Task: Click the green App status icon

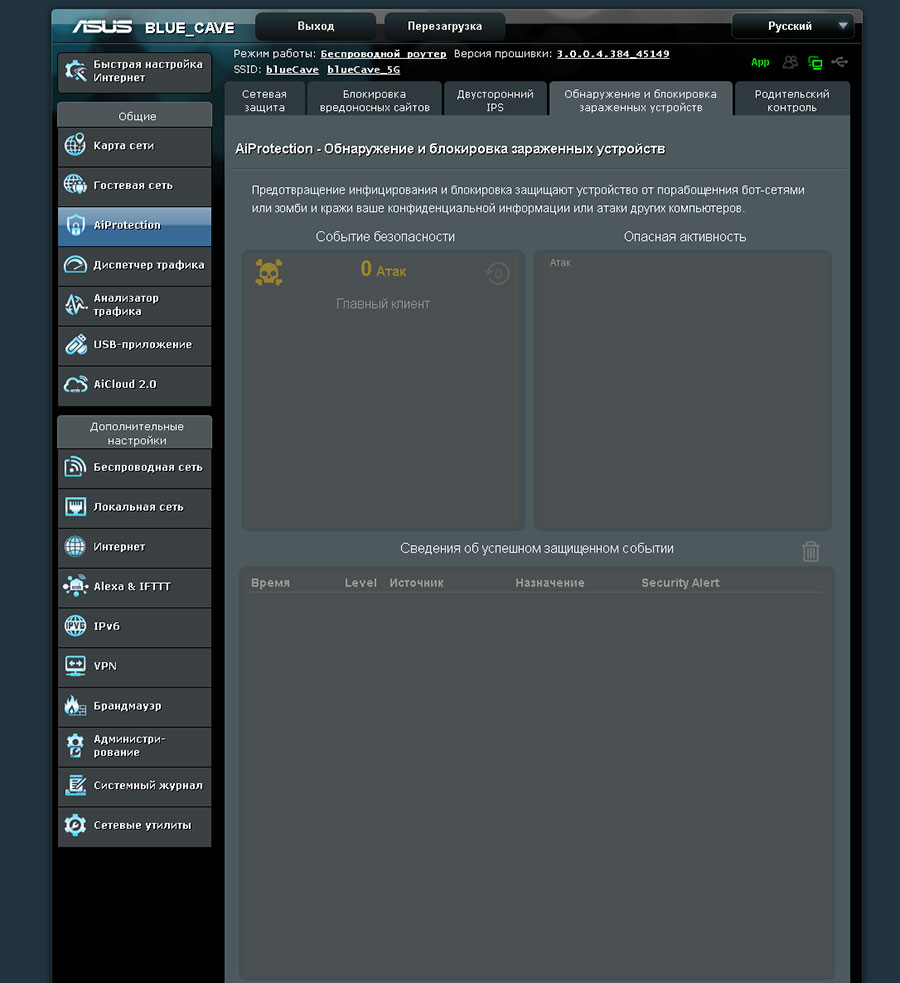Action: (x=760, y=62)
